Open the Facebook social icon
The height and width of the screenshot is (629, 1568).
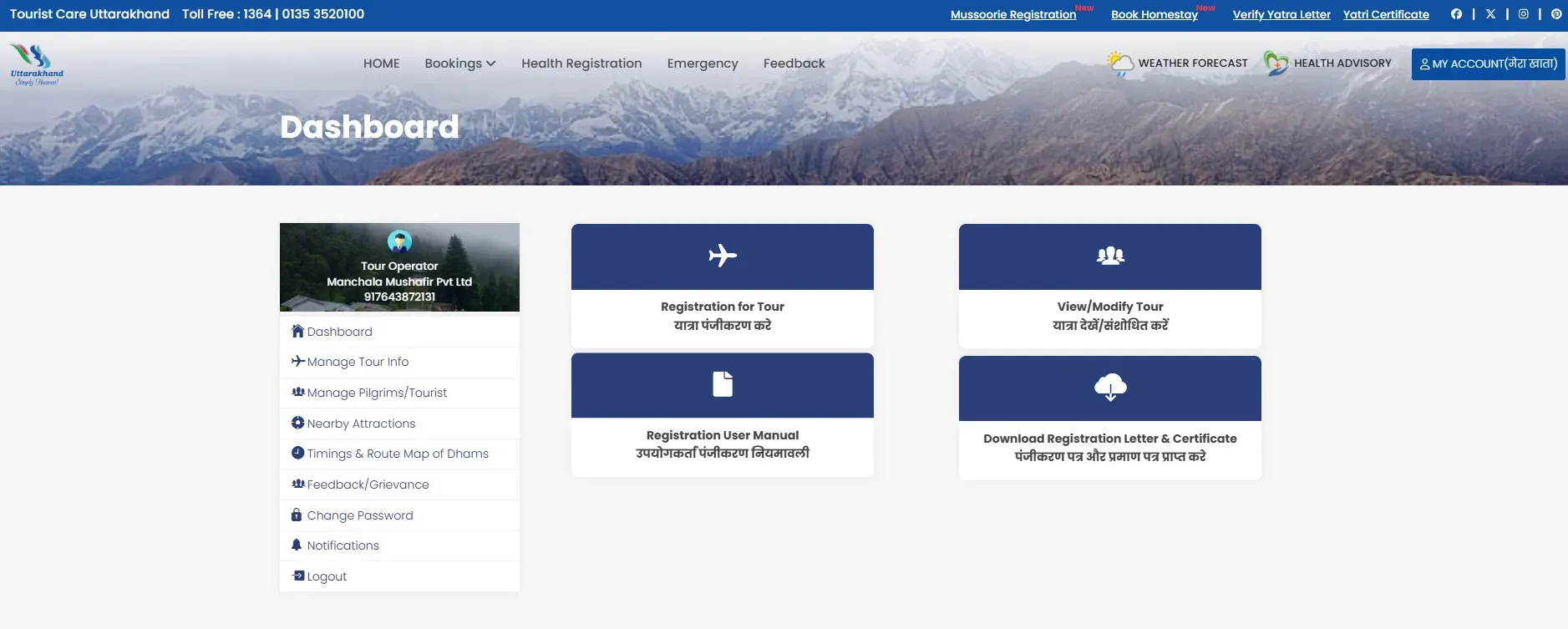tap(1456, 14)
